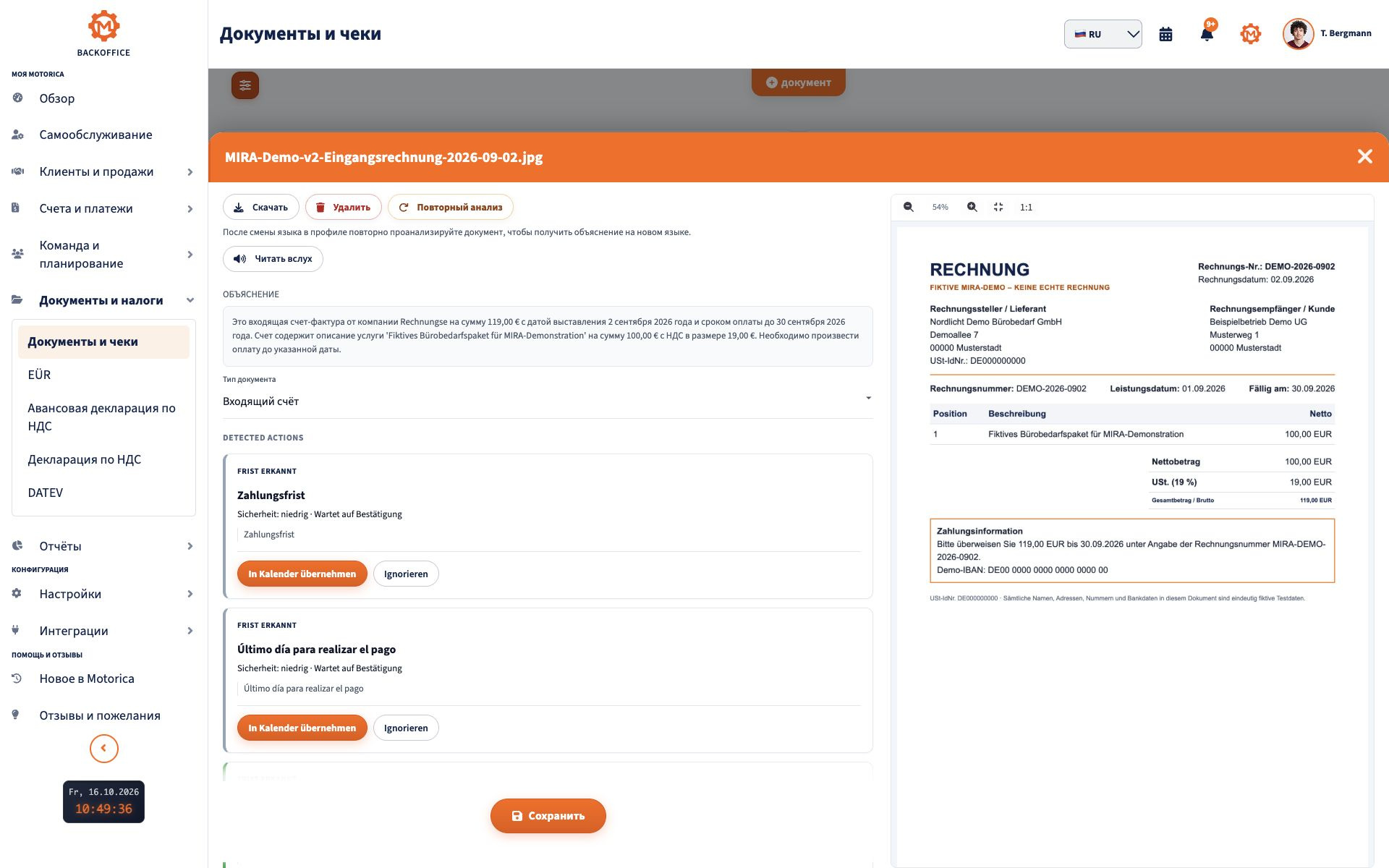The width and height of the screenshot is (1389, 868).
Task: Open notifications bell icon
Action: tap(1207, 34)
